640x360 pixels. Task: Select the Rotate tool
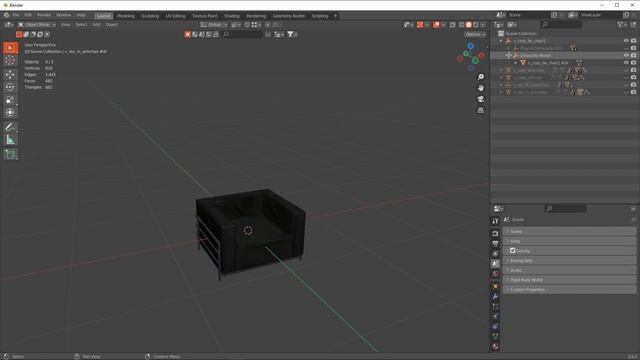(x=10, y=87)
